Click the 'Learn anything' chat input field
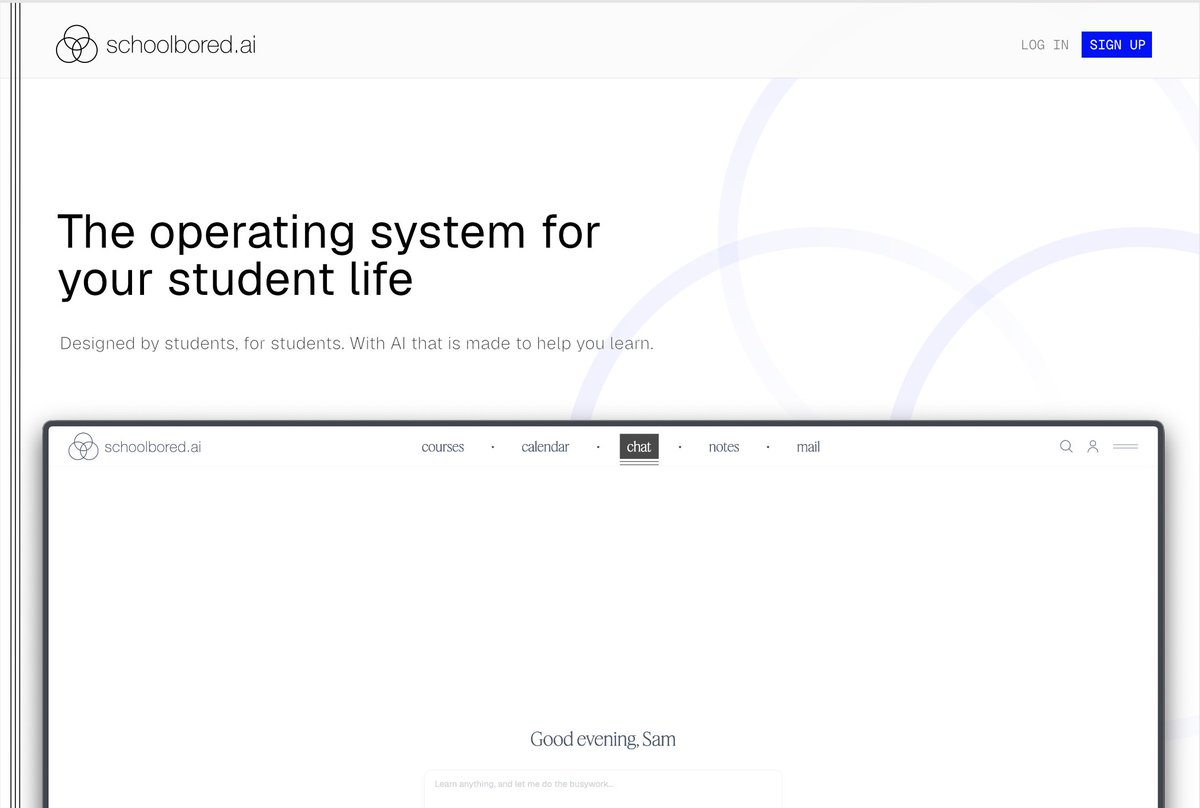The image size is (1200, 808). [x=603, y=789]
